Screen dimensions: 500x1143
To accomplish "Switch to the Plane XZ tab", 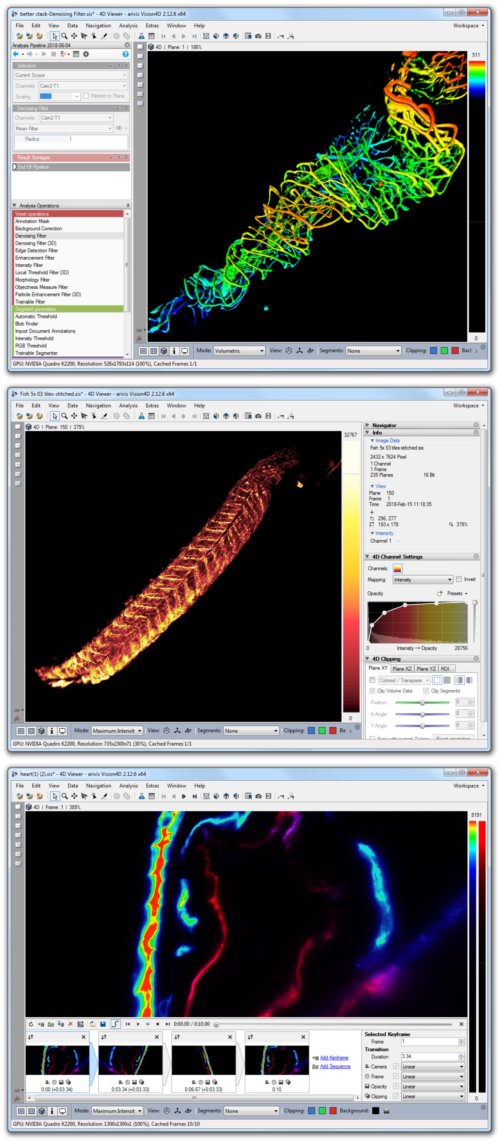I will point(402,668).
